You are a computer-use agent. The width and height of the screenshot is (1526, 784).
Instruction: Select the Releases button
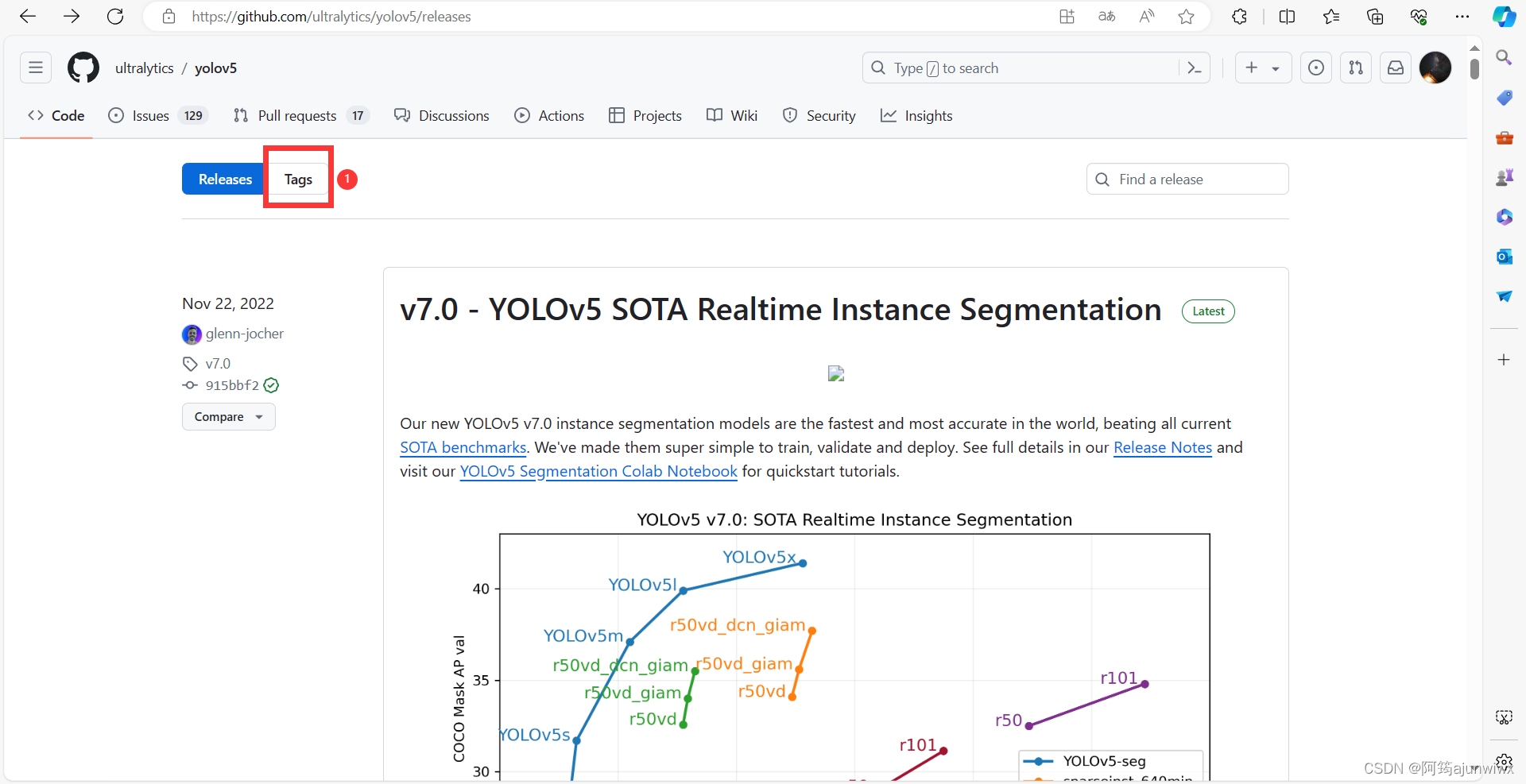point(225,179)
